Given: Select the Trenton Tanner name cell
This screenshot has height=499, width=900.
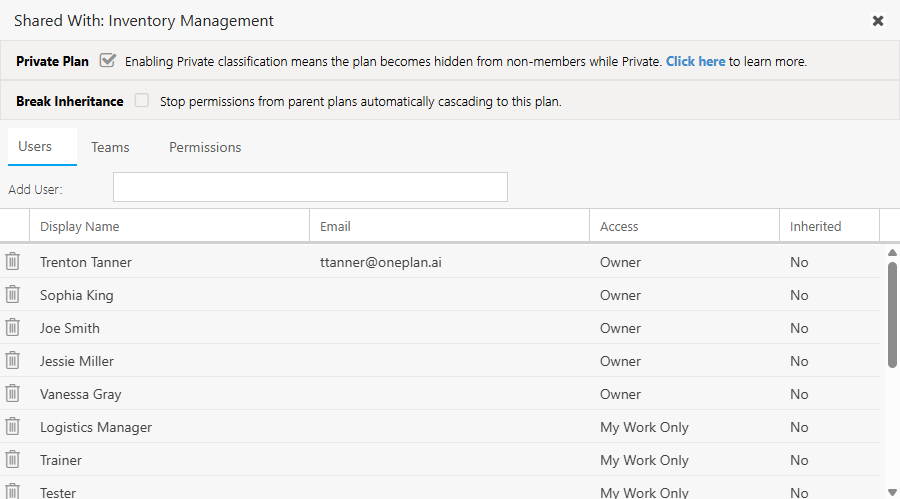Looking at the screenshot, I should pos(169,262).
